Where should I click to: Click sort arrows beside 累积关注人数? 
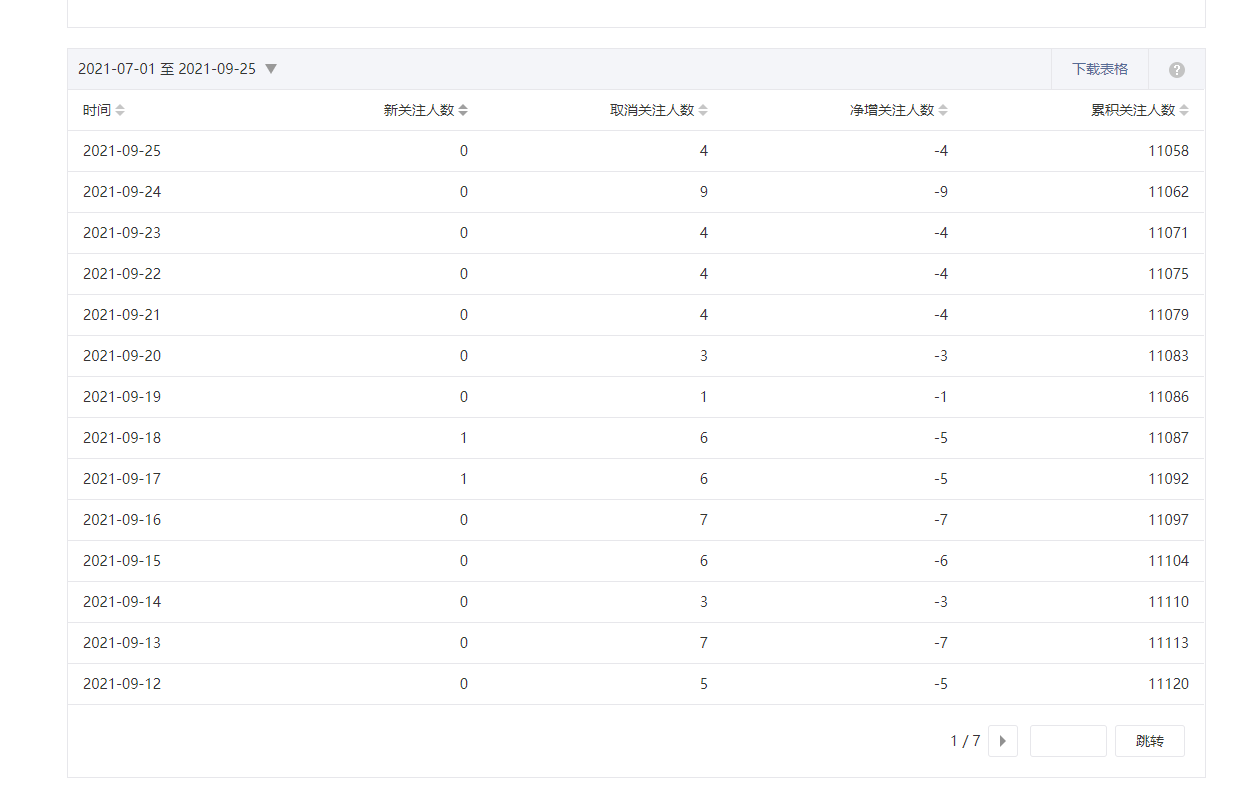(x=1184, y=110)
